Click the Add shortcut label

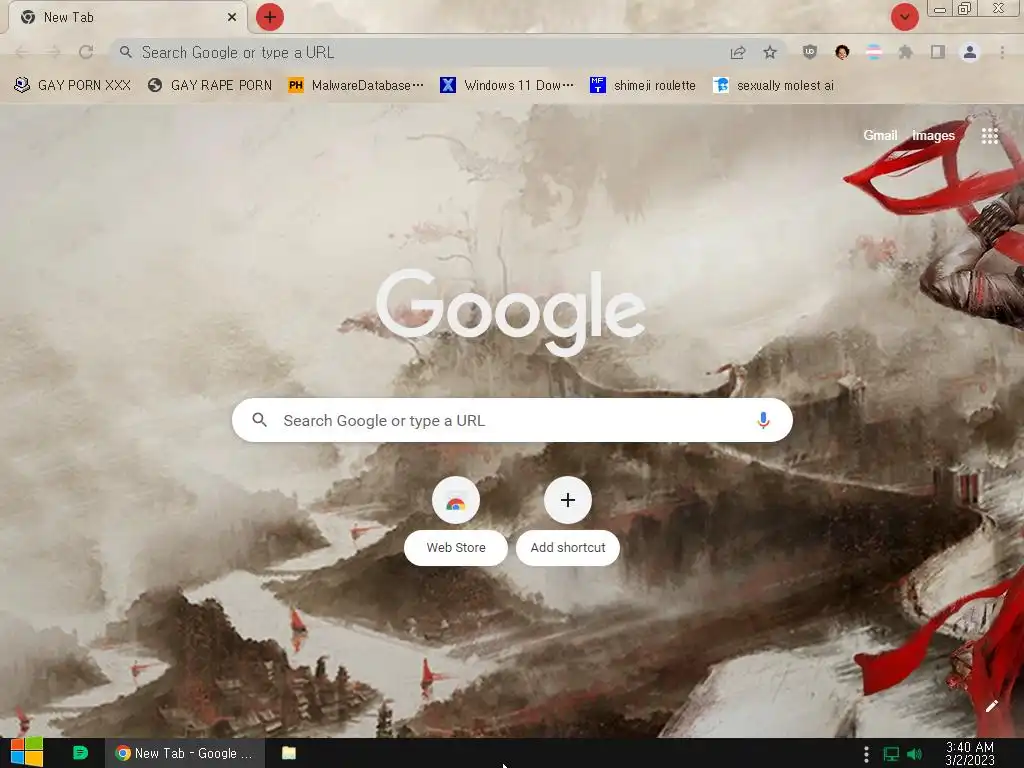568,547
